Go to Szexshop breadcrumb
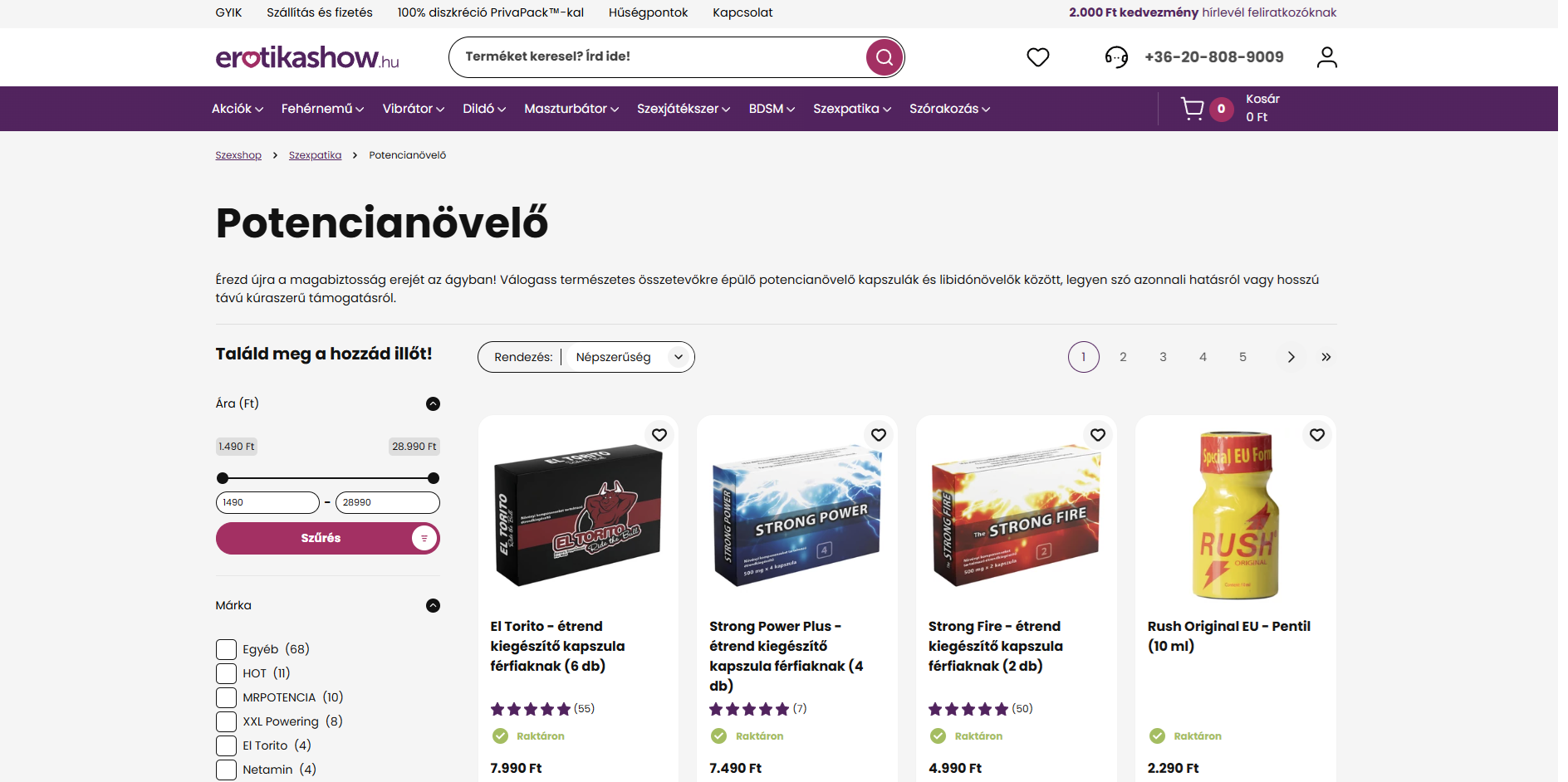 [238, 155]
